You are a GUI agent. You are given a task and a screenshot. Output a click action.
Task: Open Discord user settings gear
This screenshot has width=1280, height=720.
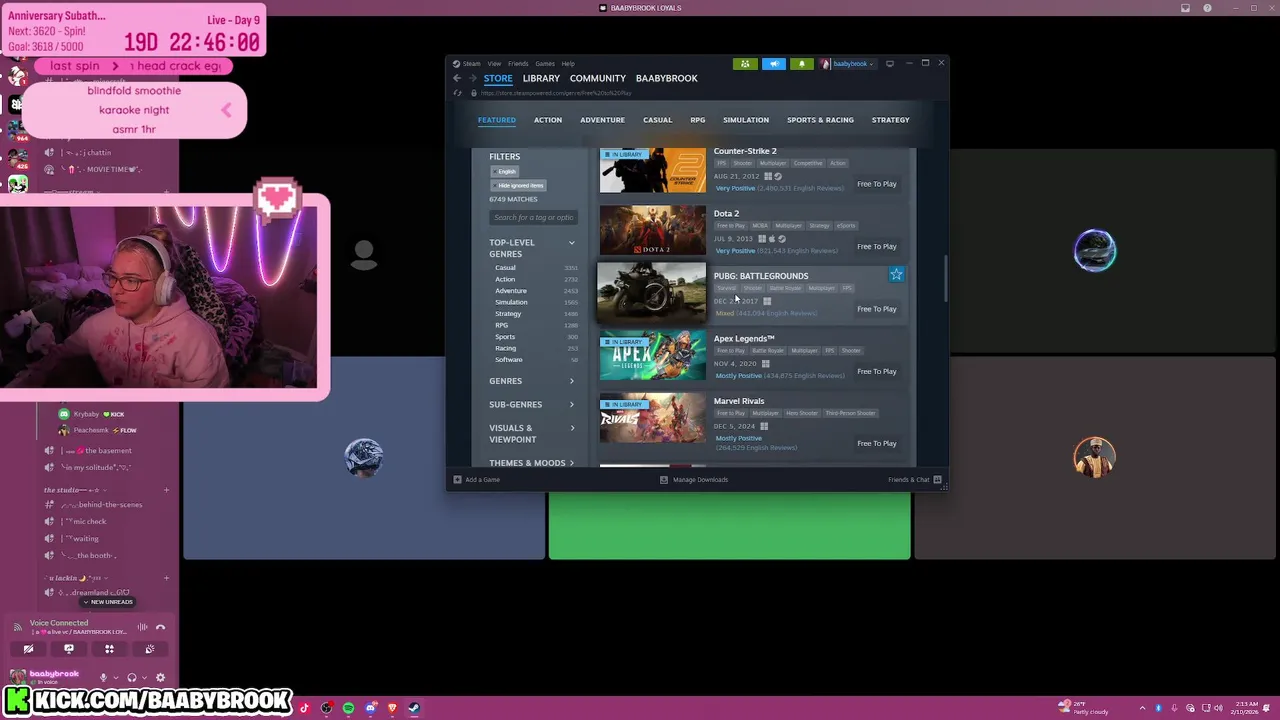(160, 677)
